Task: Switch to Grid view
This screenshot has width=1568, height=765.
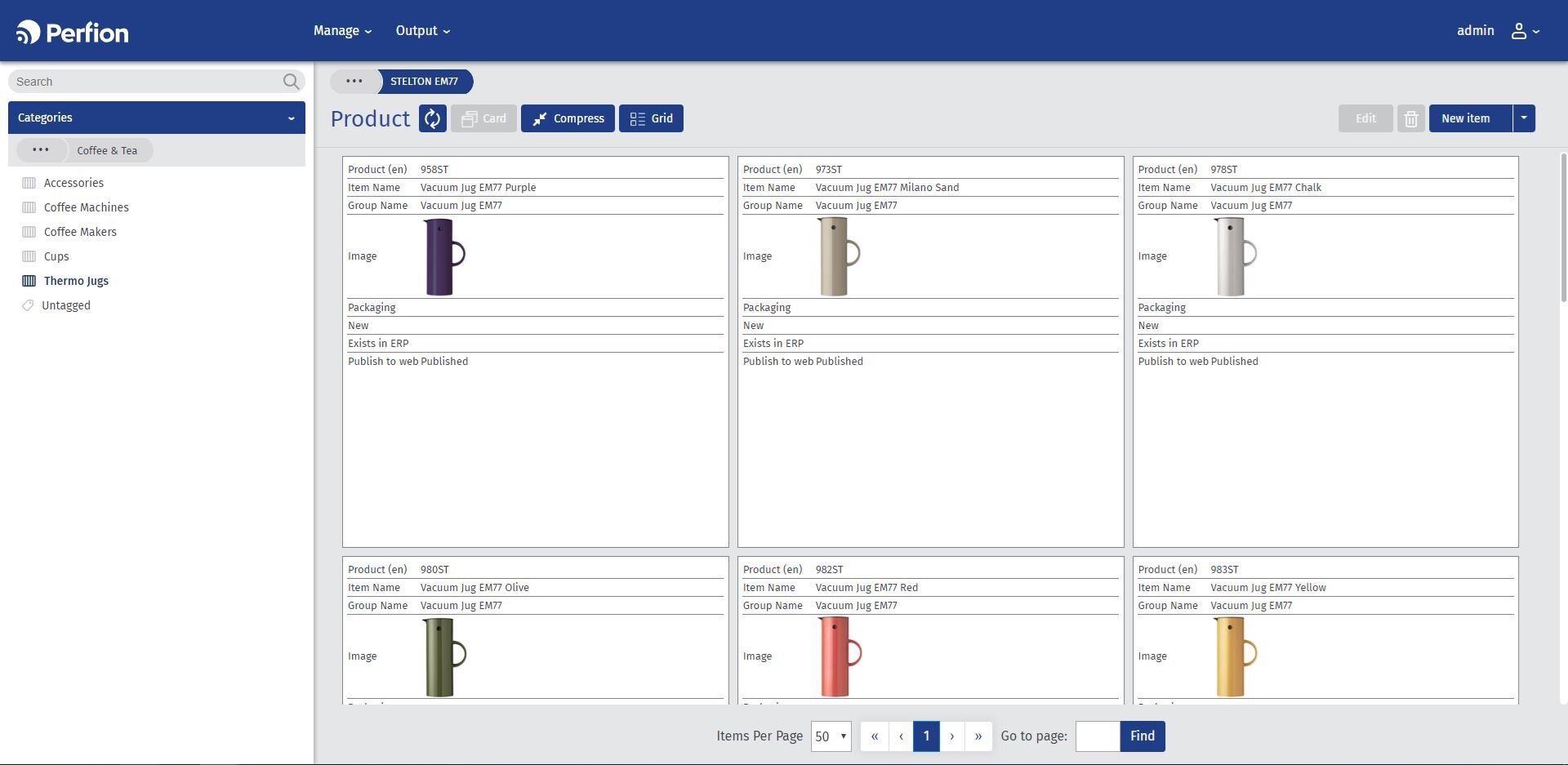Action: pos(651,118)
